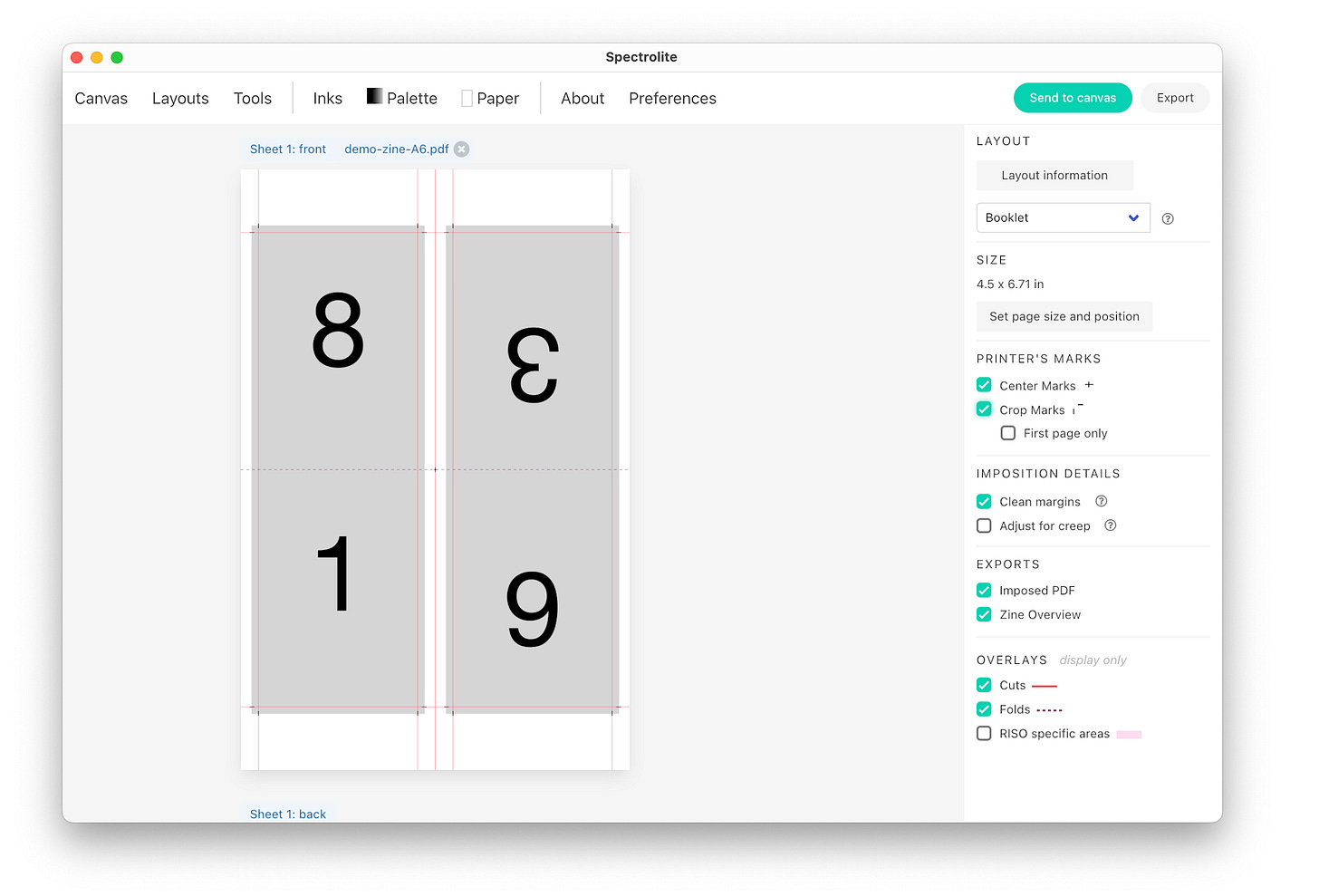Hide the Folds overlay
Screen dimensions: 1319x896
tap(984, 709)
